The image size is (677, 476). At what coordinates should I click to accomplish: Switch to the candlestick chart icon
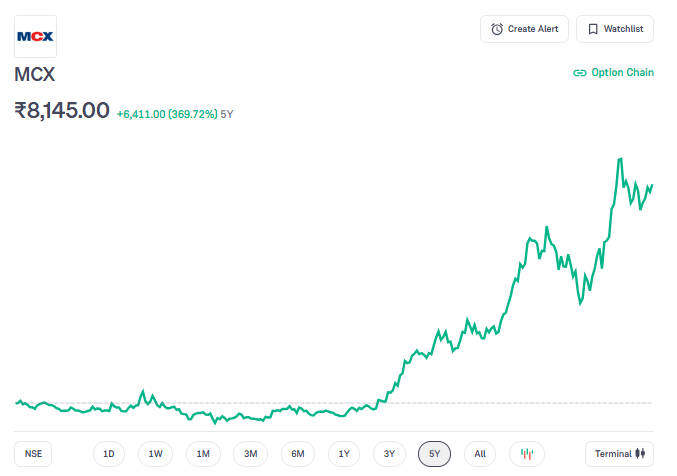(x=526, y=454)
